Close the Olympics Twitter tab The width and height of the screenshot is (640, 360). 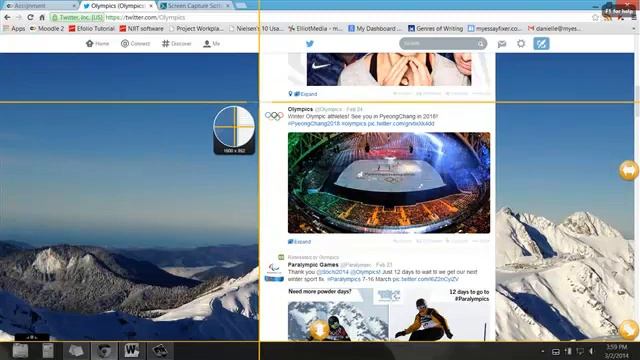(151, 6)
